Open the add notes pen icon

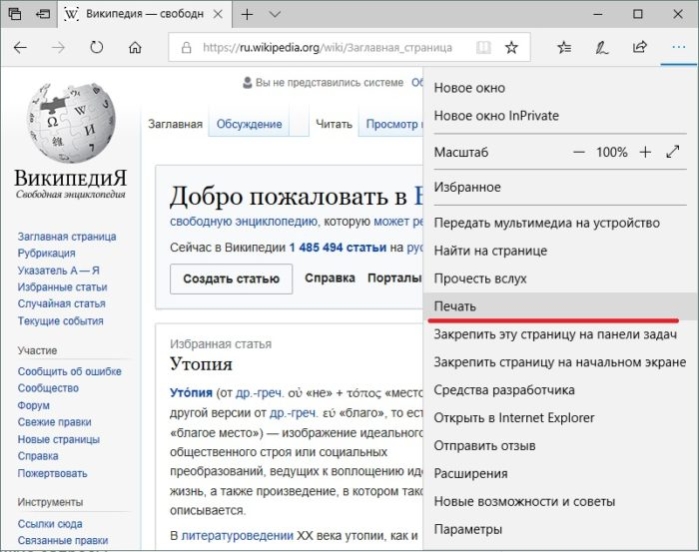pos(602,47)
